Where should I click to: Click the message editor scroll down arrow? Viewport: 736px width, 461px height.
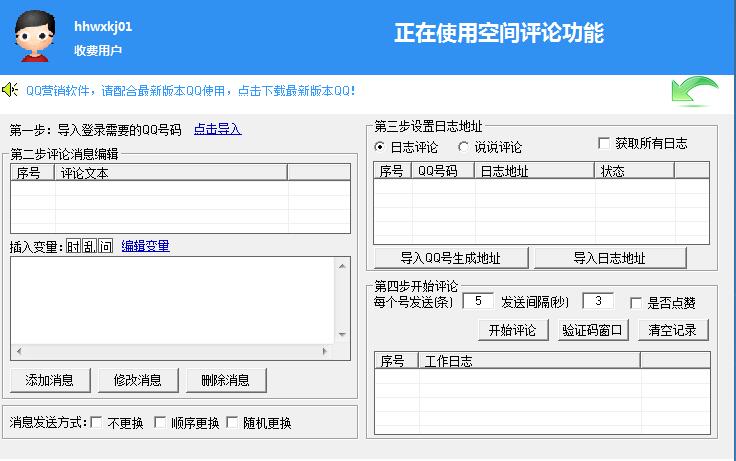coord(342,335)
